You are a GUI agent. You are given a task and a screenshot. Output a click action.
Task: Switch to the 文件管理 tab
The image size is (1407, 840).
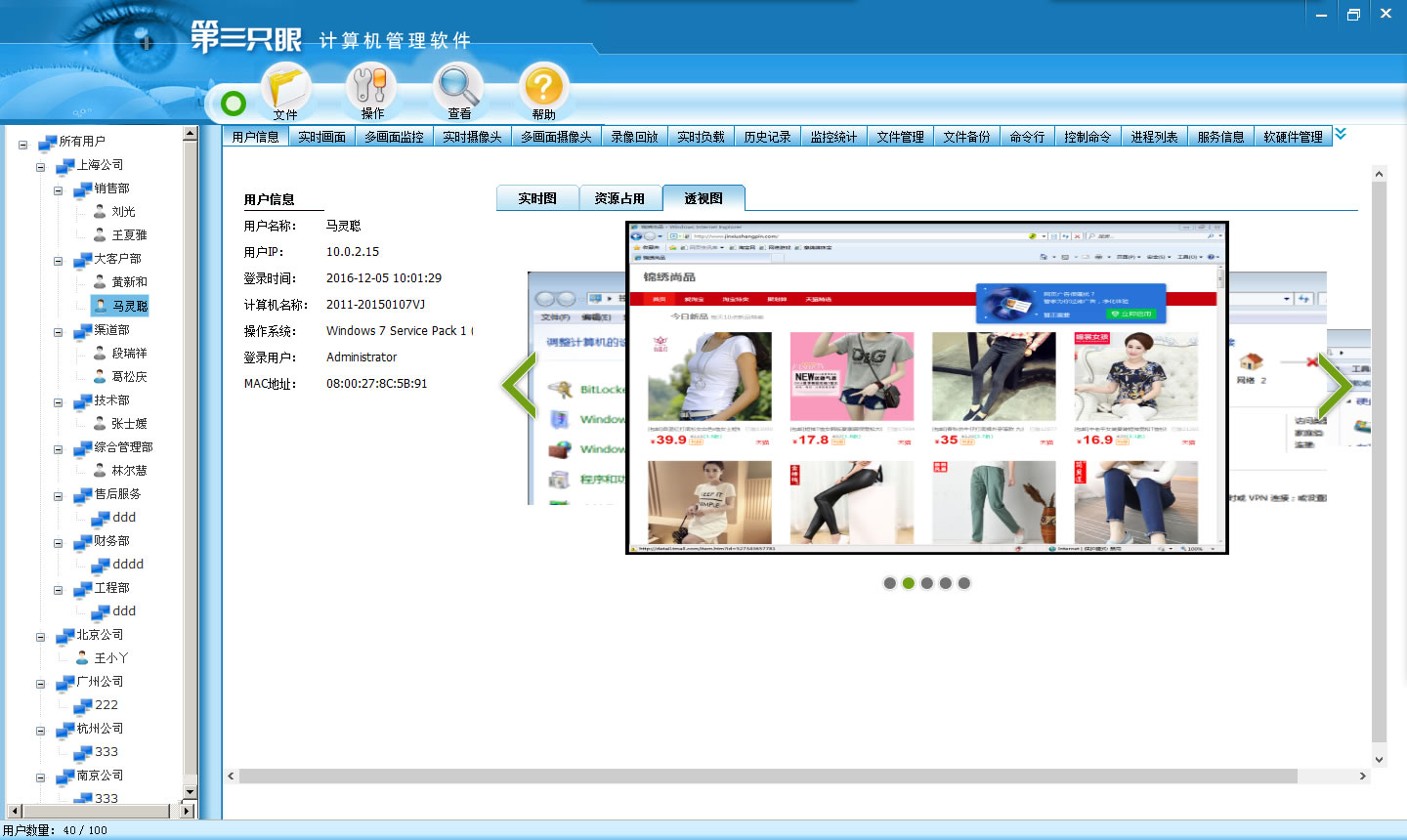coord(900,137)
